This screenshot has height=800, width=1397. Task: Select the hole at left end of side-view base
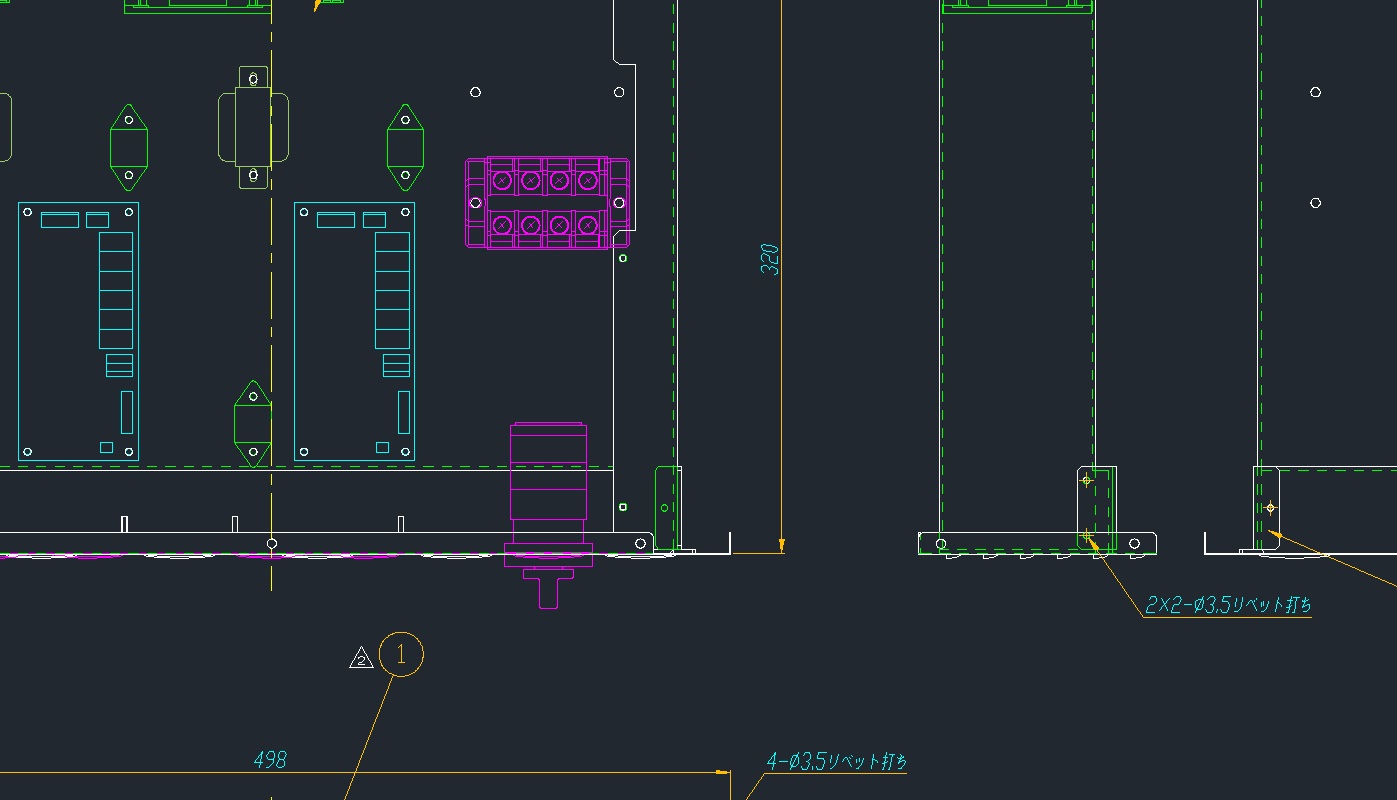pyautogui.click(x=941, y=544)
